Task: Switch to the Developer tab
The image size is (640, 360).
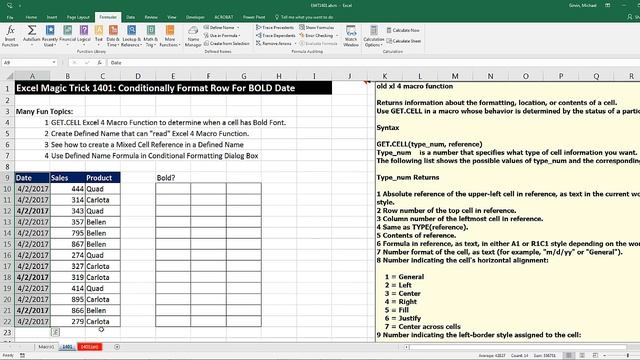Action: tap(195, 17)
